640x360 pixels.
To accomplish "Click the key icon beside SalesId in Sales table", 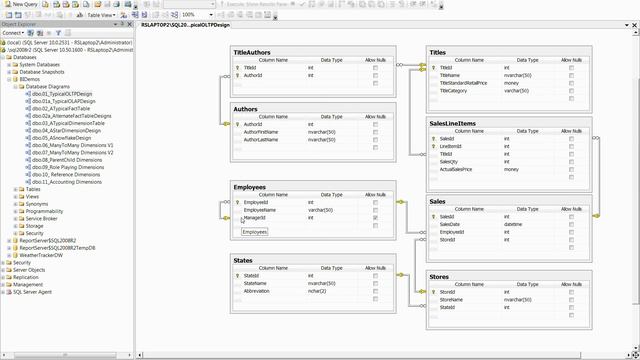I will 433,217.
